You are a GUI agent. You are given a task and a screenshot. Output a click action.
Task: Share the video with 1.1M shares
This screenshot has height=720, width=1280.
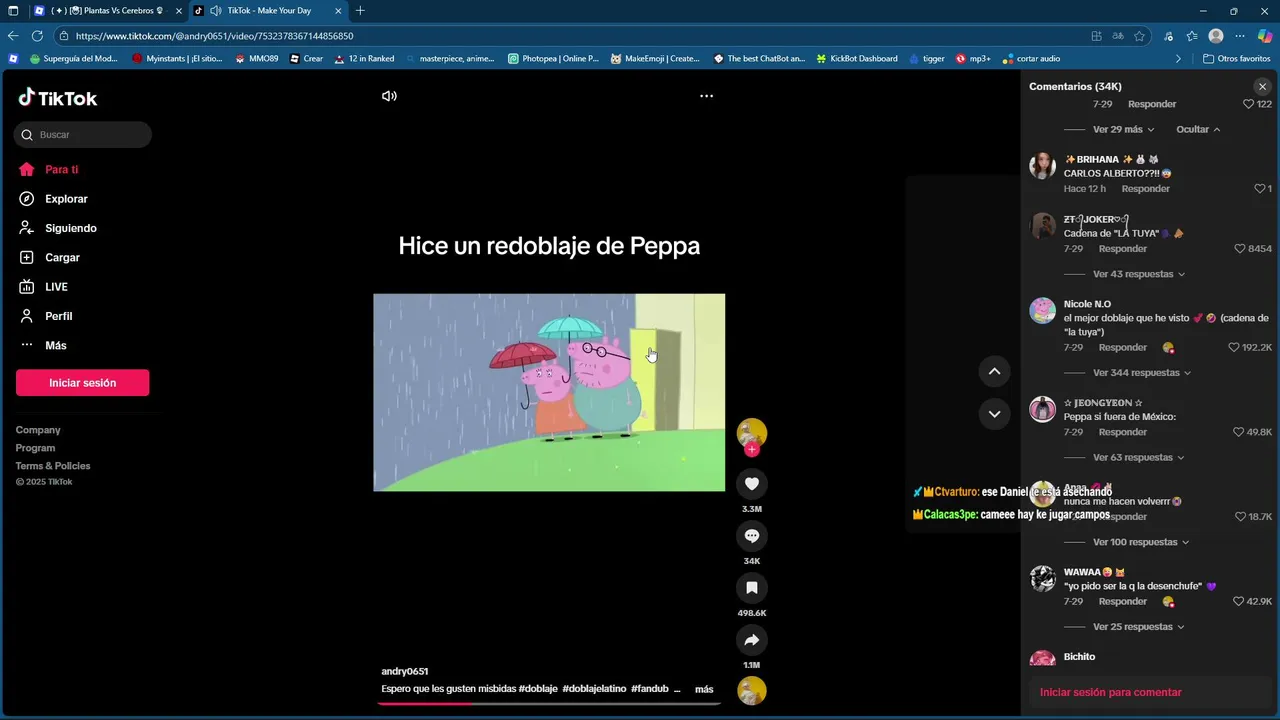pos(752,640)
